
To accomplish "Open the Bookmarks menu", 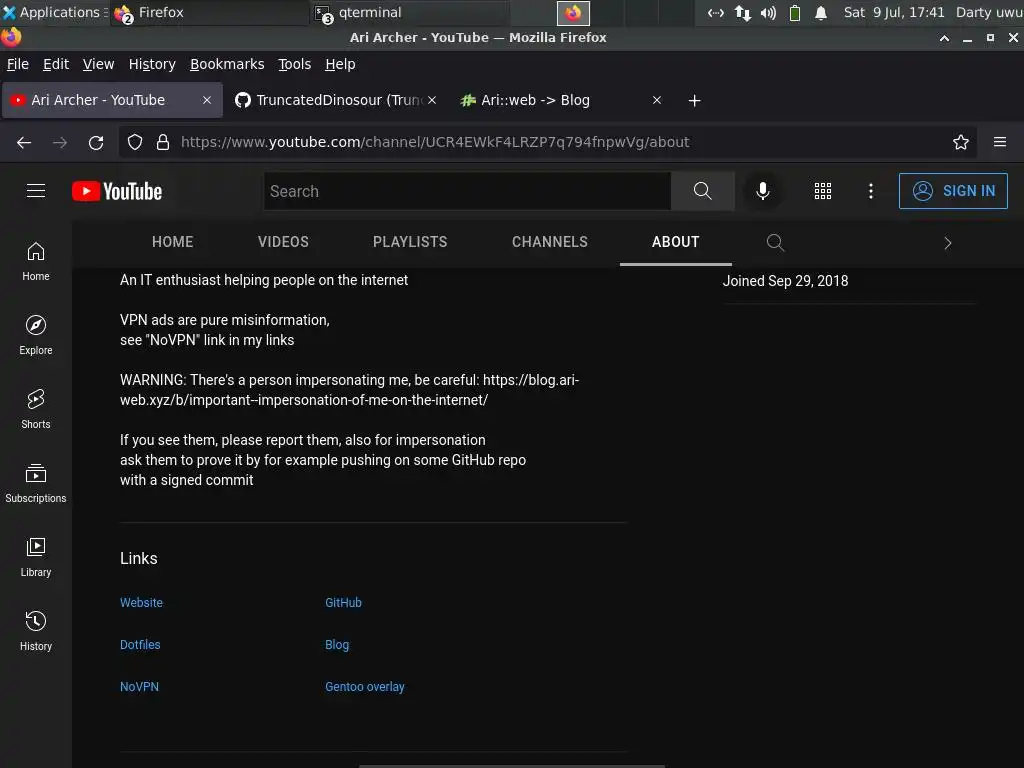I will tap(227, 64).
